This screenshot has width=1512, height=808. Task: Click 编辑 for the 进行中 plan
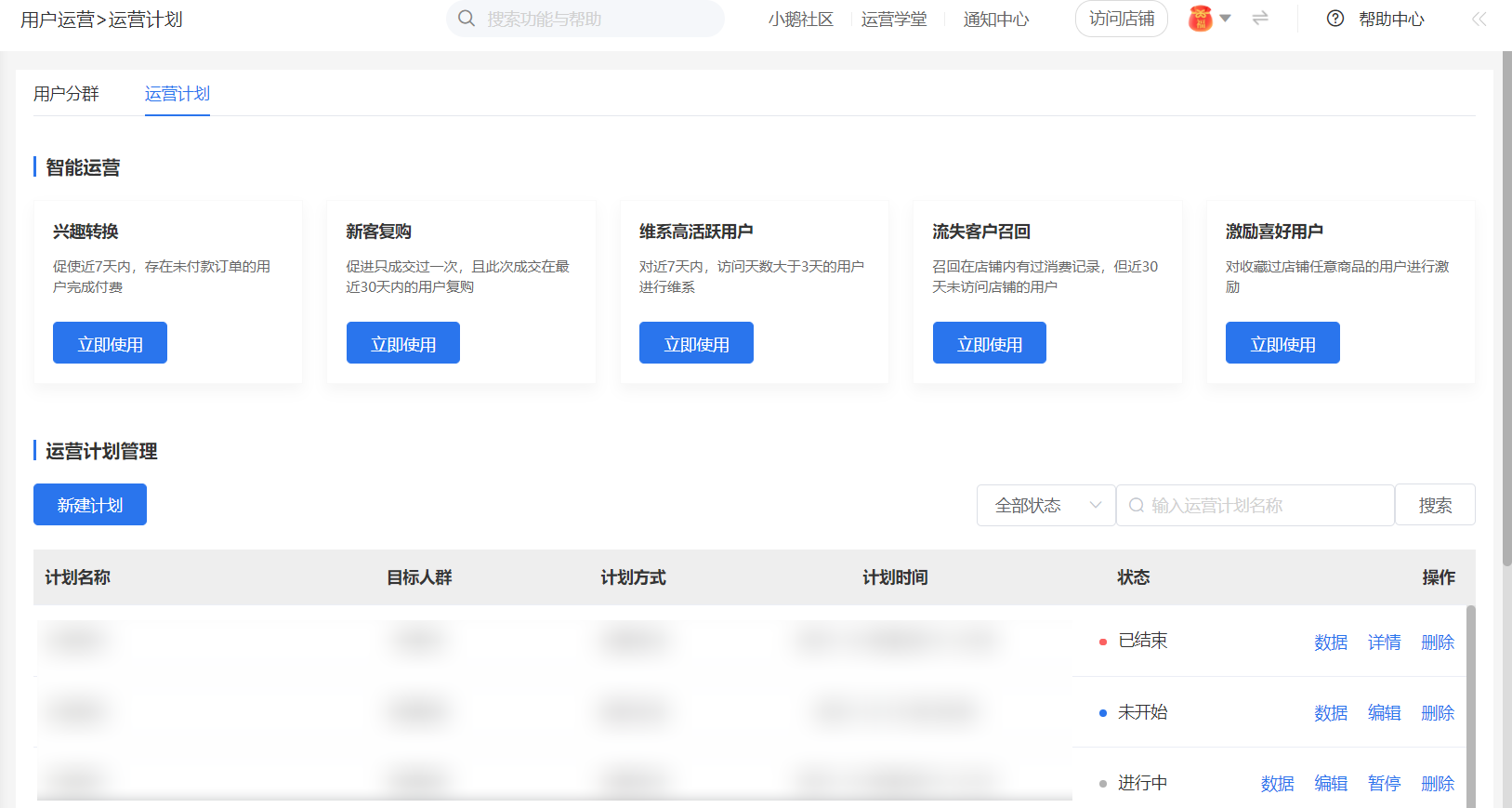tap(1331, 784)
